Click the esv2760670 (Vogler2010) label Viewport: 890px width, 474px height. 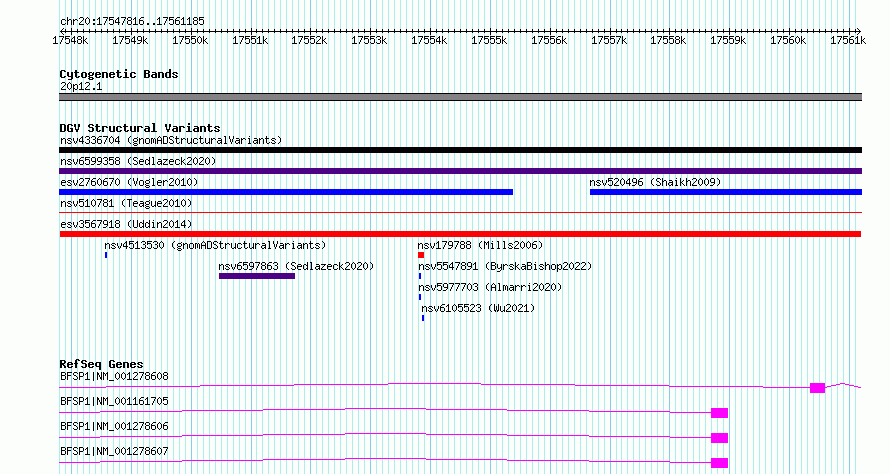(129, 182)
